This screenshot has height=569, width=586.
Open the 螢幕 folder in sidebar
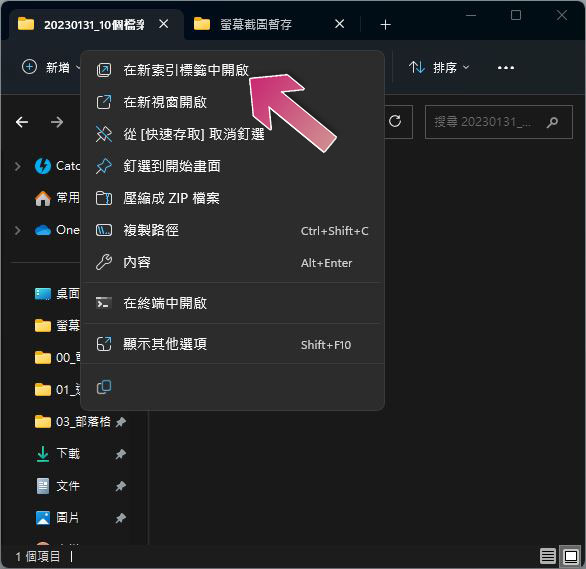57,326
